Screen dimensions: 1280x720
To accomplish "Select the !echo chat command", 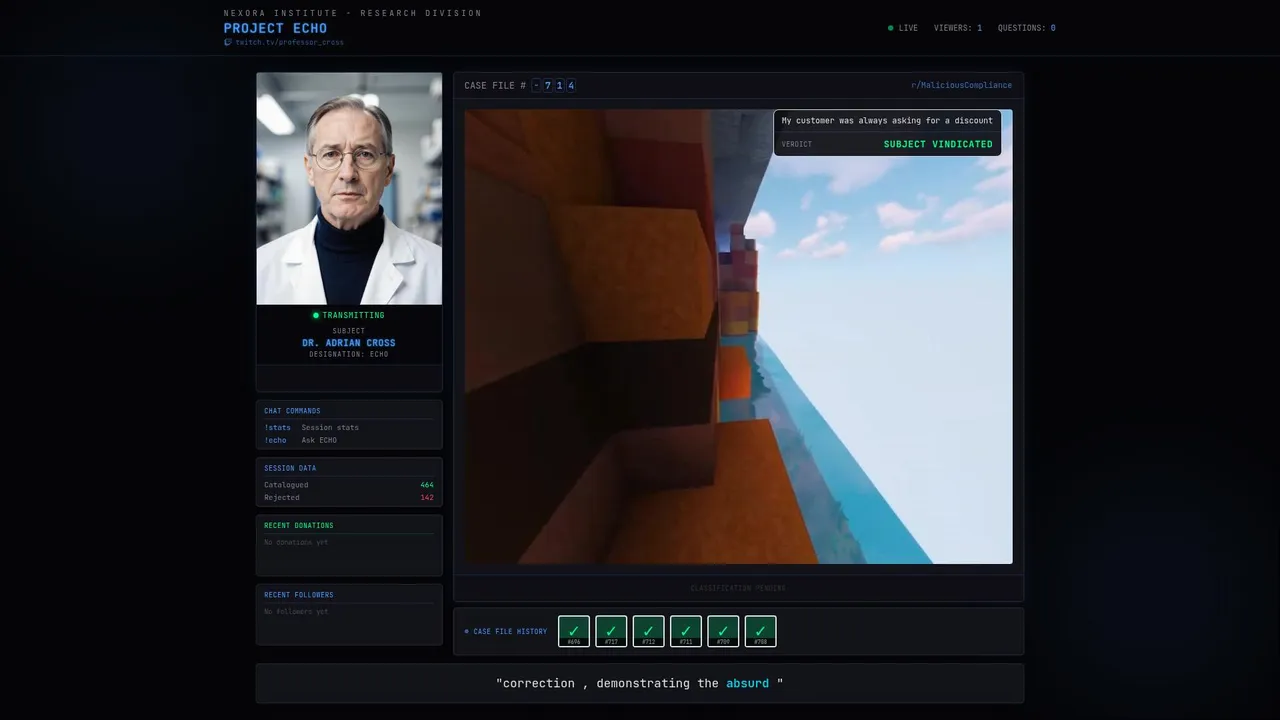I will 275,440.
